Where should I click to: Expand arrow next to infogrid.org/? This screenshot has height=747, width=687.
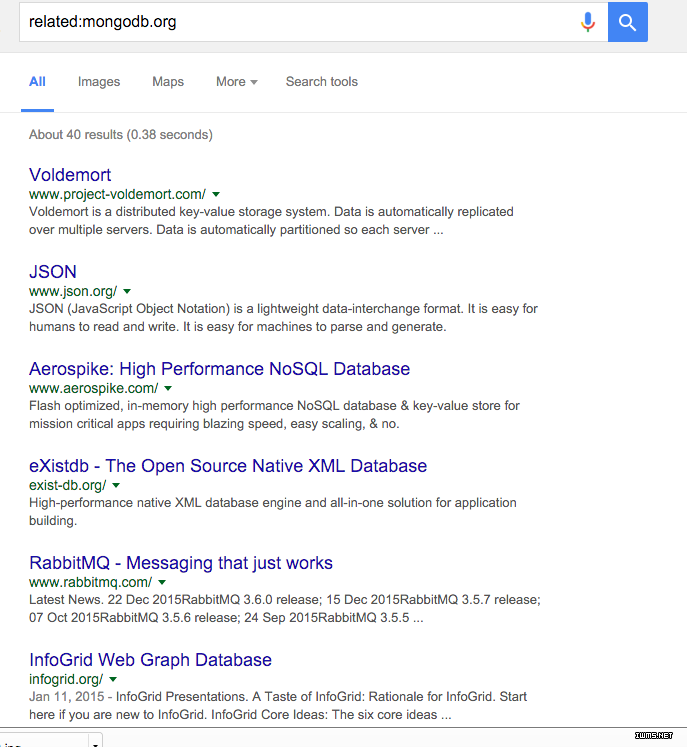[x=113, y=679]
